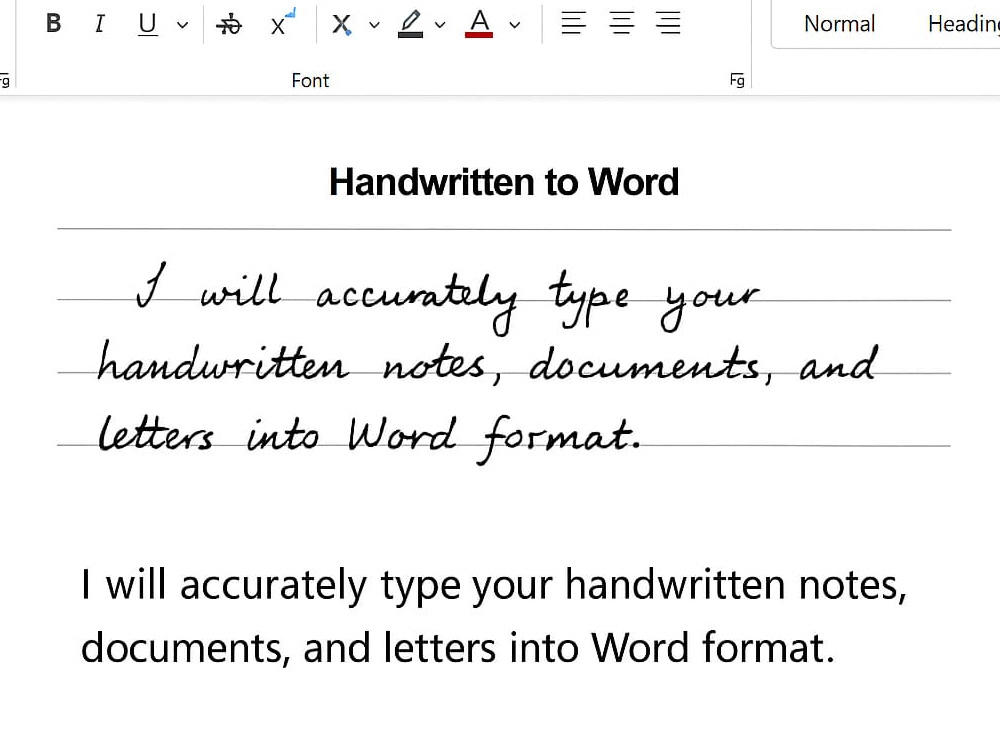This screenshot has width=1000, height=750.
Task: Apply red font color
Action: (479, 24)
